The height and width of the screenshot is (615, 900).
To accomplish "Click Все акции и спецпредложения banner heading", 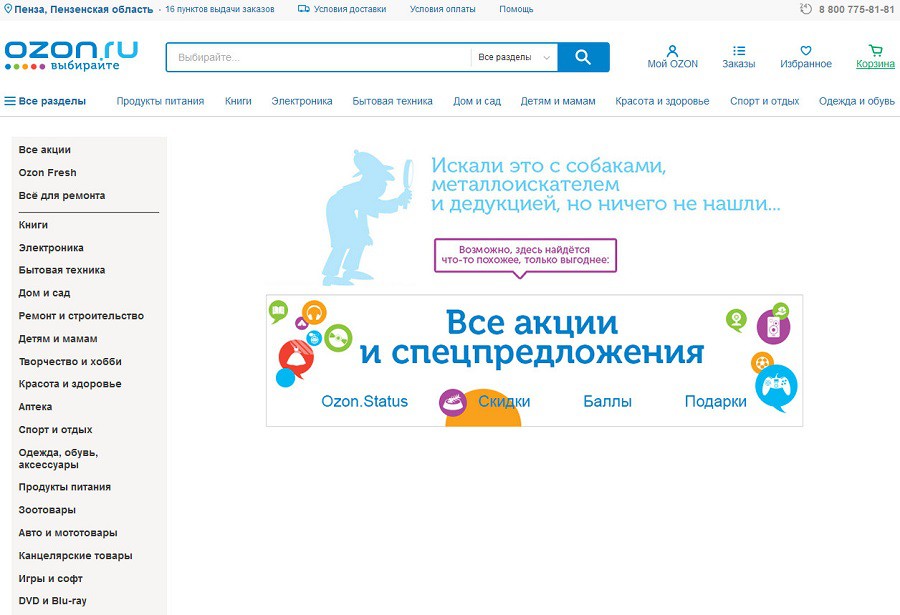I will [532, 338].
